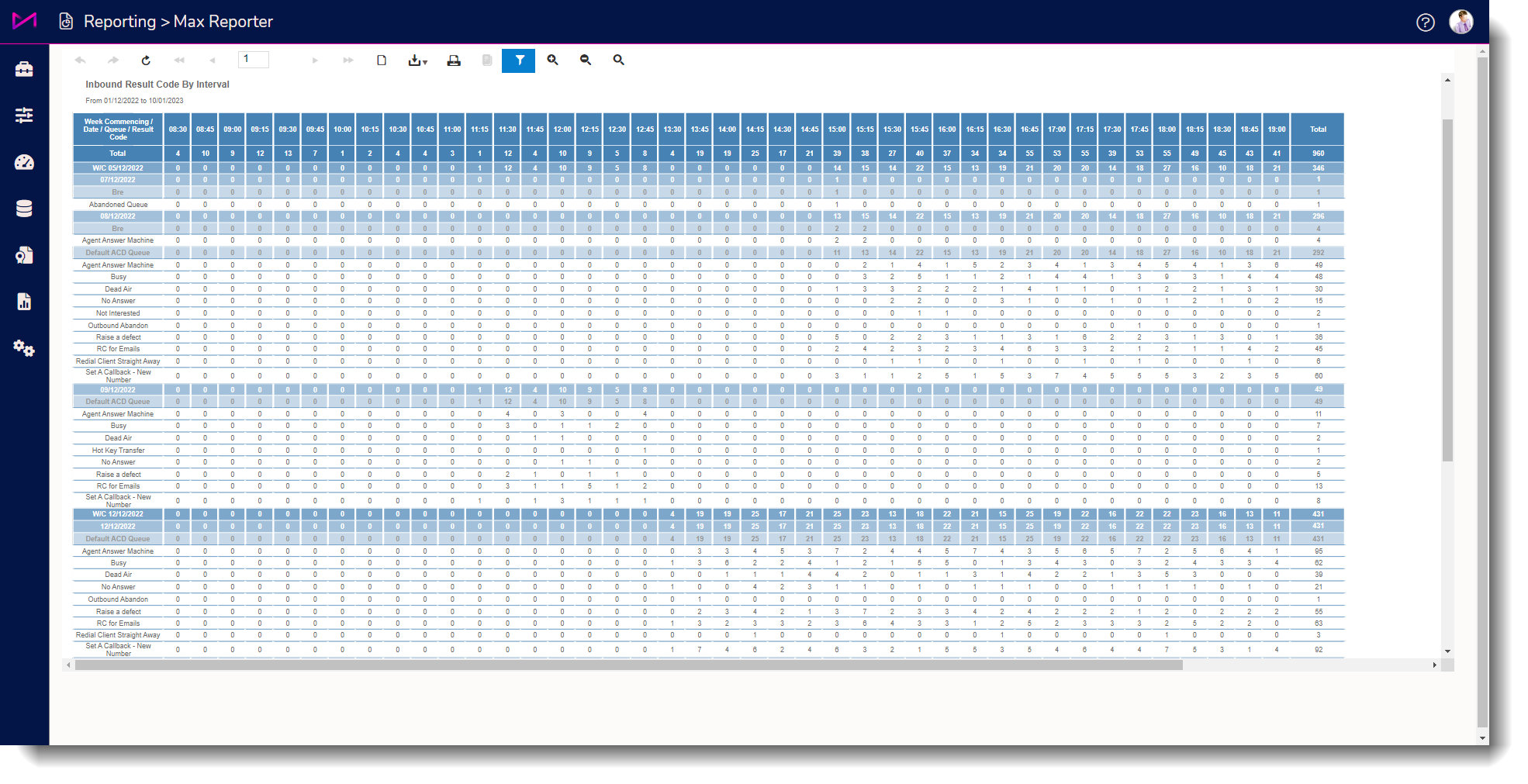Switch to print preview page icon
The width and height of the screenshot is (1528, 784).
pyautogui.click(x=382, y=60)
